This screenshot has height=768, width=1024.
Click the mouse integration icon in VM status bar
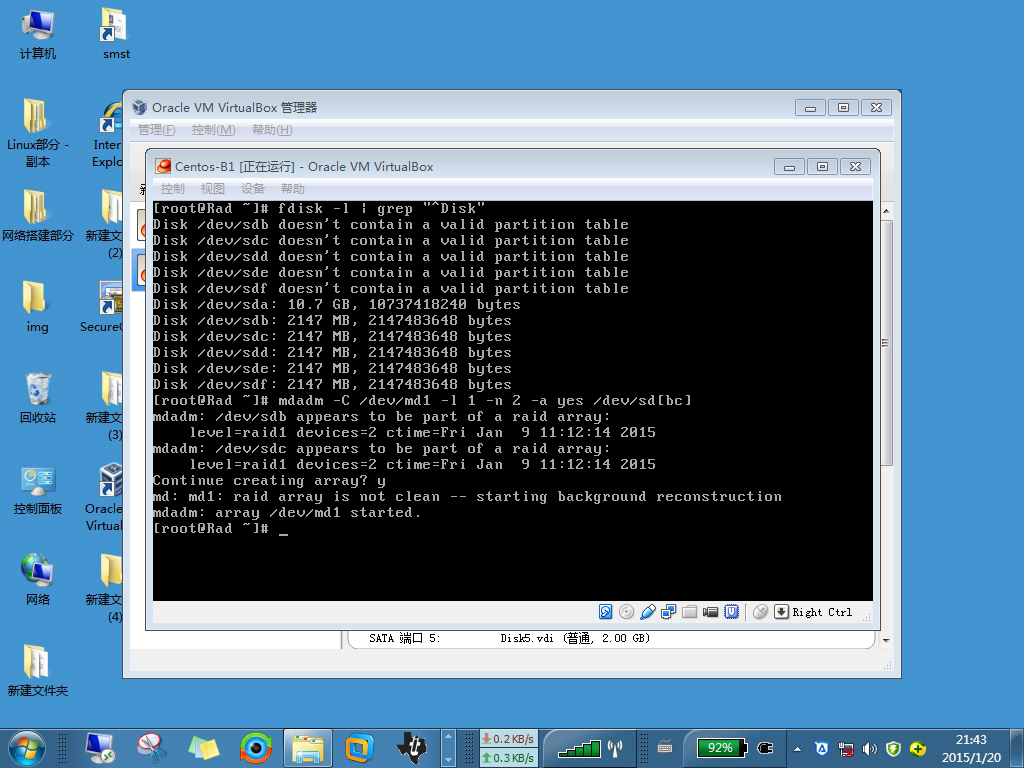point(760,612)
